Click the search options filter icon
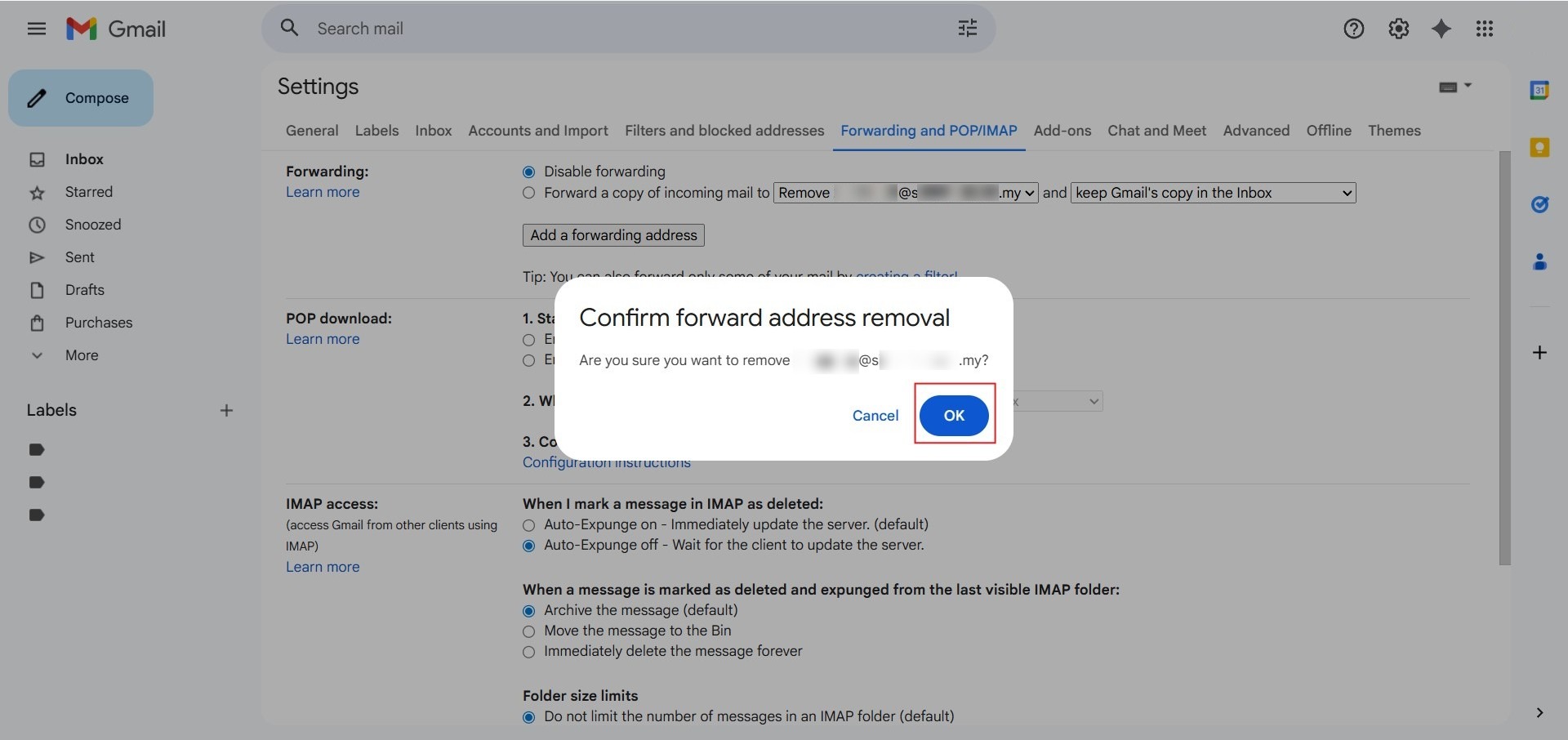Viewport: 1568px width, 740px height. pos(967,29)
